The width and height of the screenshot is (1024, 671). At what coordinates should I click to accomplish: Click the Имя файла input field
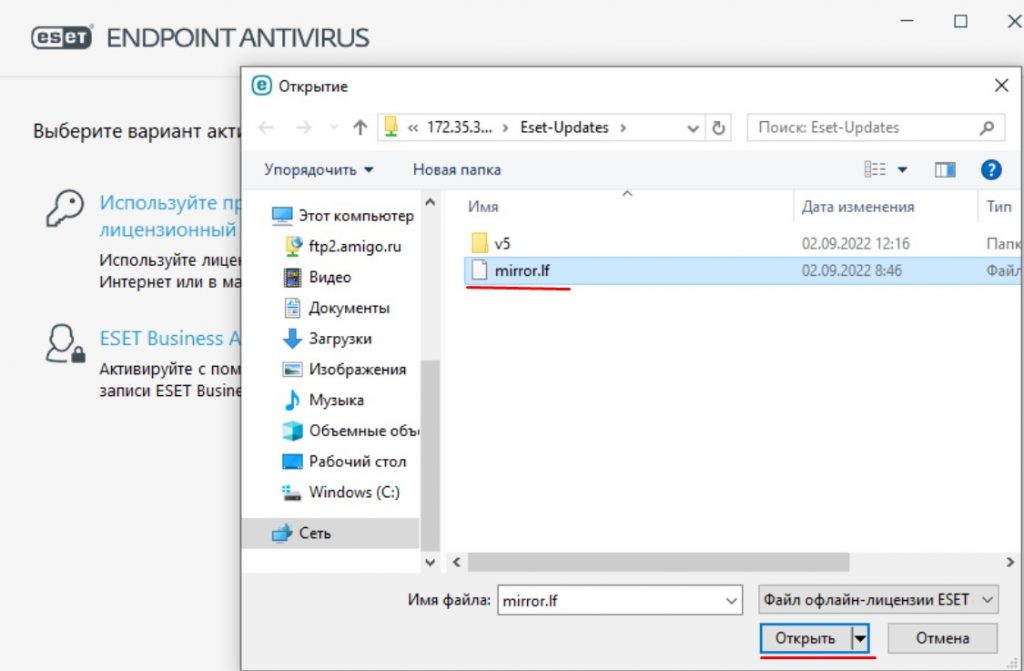610,600
